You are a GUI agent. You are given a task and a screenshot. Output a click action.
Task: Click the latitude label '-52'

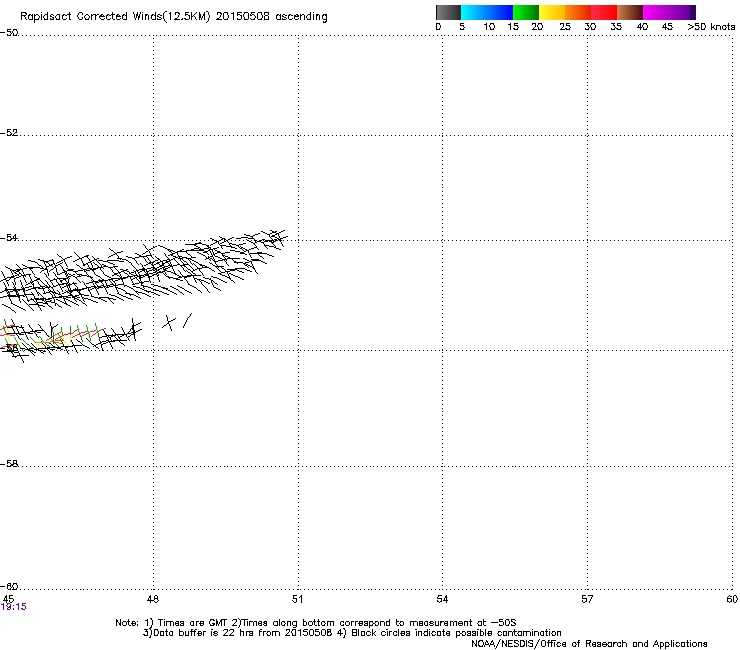[x=9, y=133]
